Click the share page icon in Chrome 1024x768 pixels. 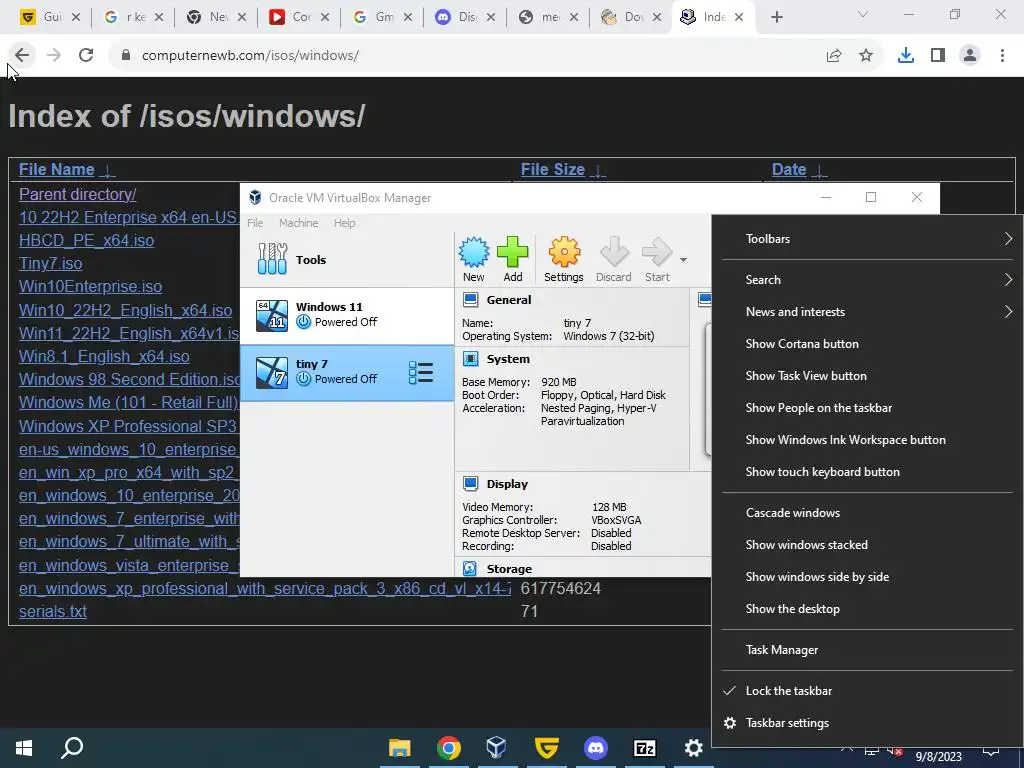[834, 56]
